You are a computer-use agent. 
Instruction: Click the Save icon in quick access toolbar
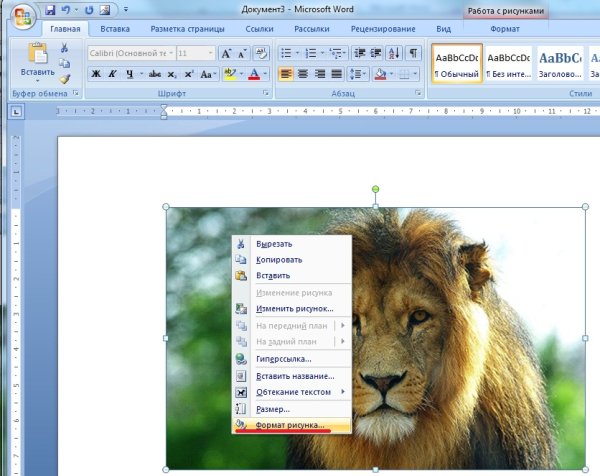point(50,10)
